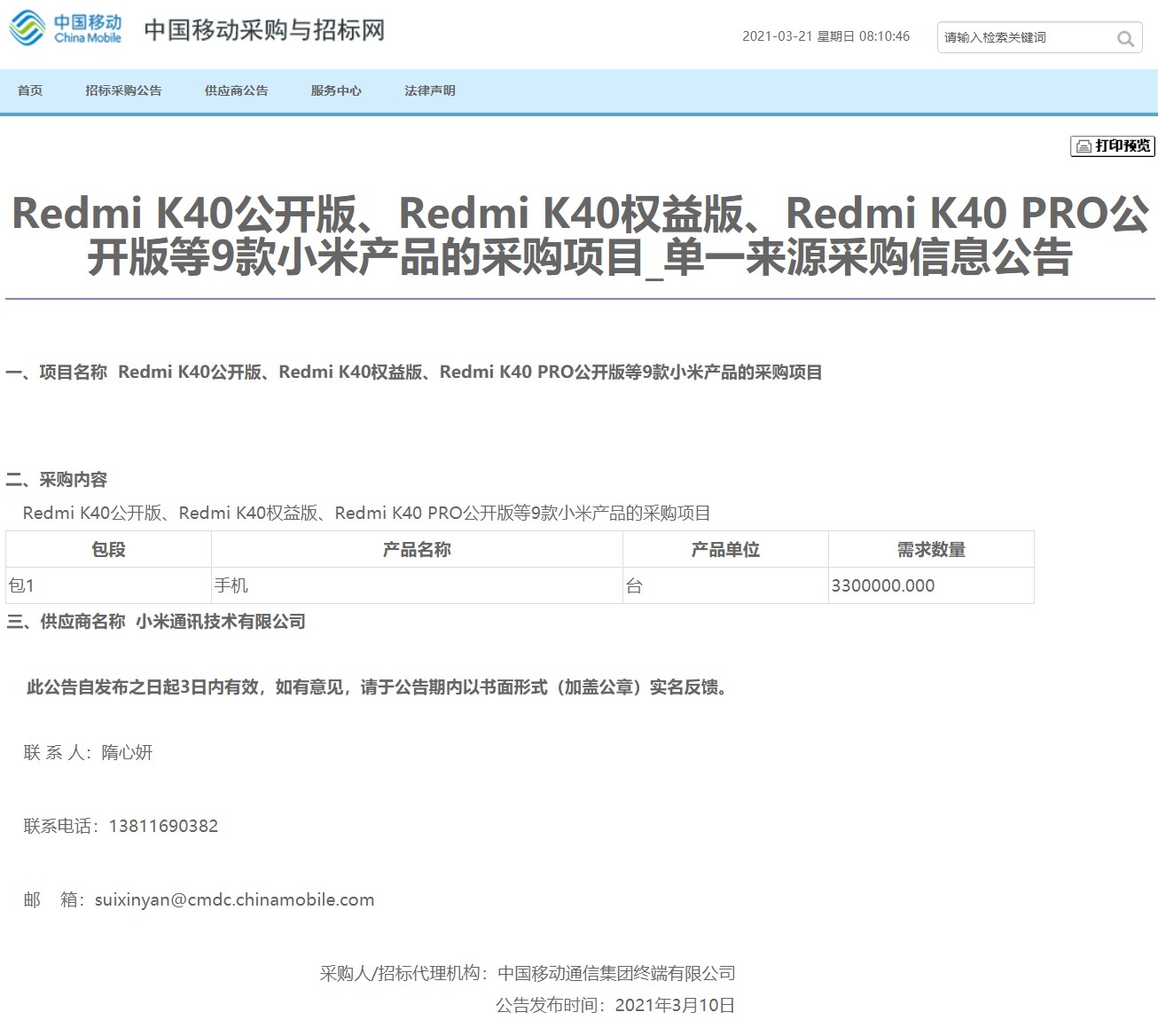The width and height of the screenshot is (1158, 1036).
Task: Click the contact email suixinyan@cmdc.chinamobile.com
Action: [x=234, y=899]
